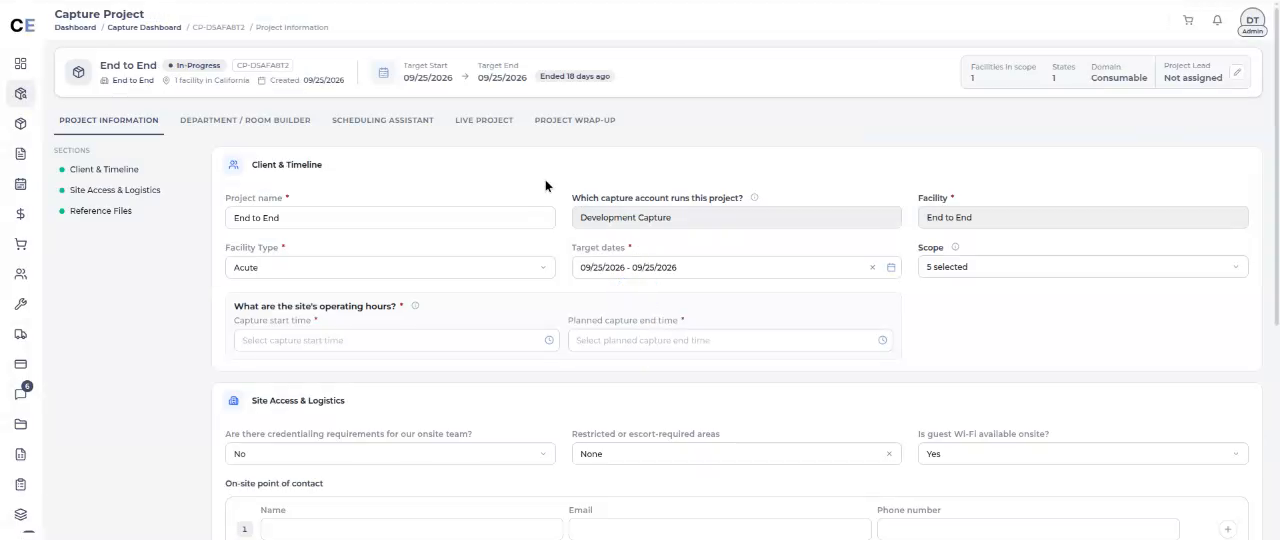The image size is (1280, 540).
Task: Click the Not assigned project lead text
Action: 1193,78
